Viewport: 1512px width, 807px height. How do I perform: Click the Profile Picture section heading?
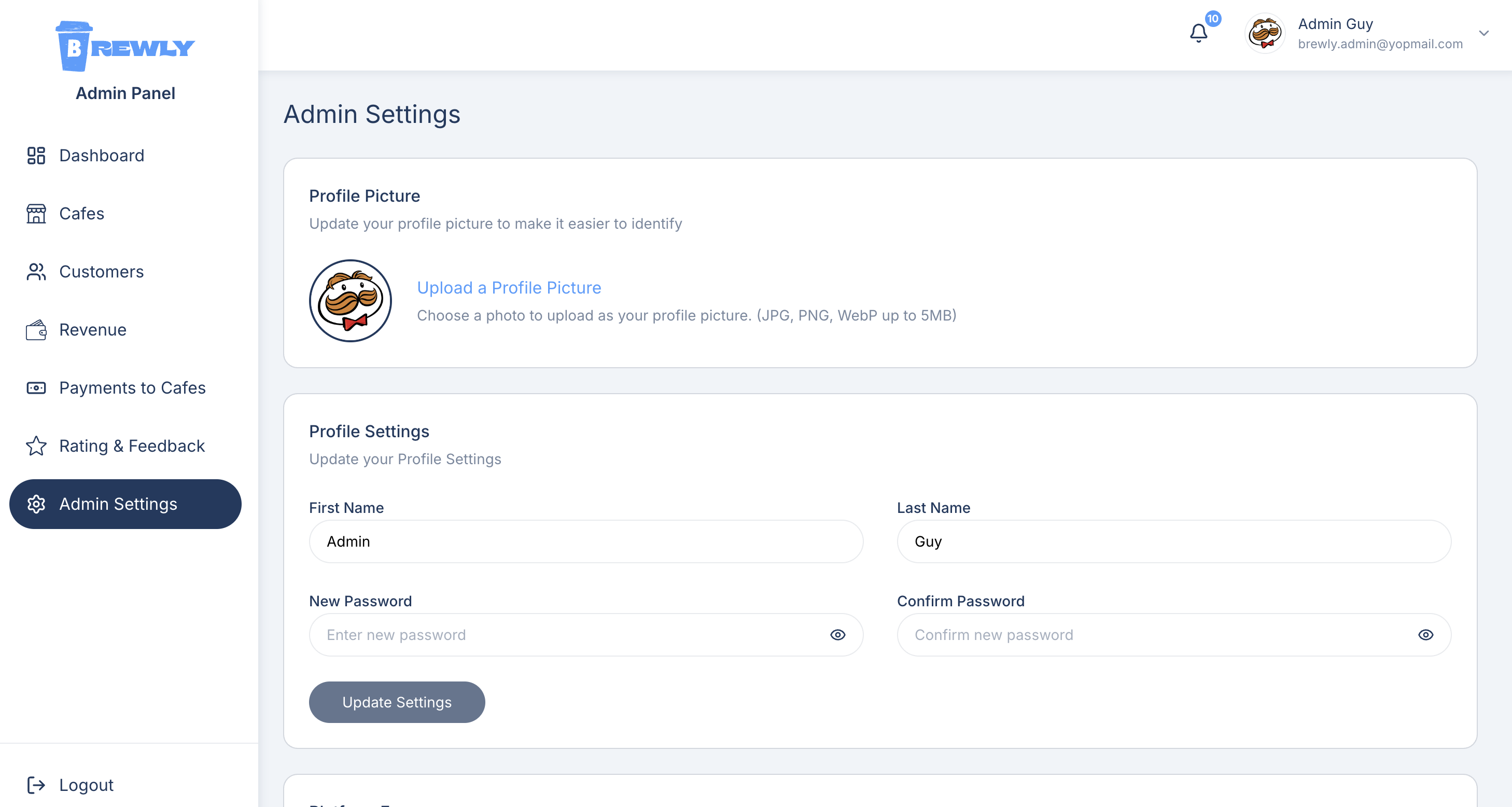365,196
